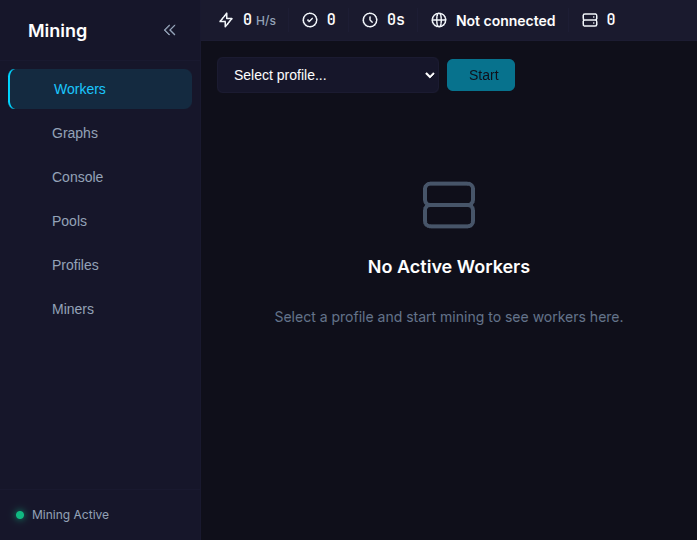The width and height of the screenshot is (697, 540).
Task: Collapse the sidebar with the double-chevron icon
Action: [169, 30]
